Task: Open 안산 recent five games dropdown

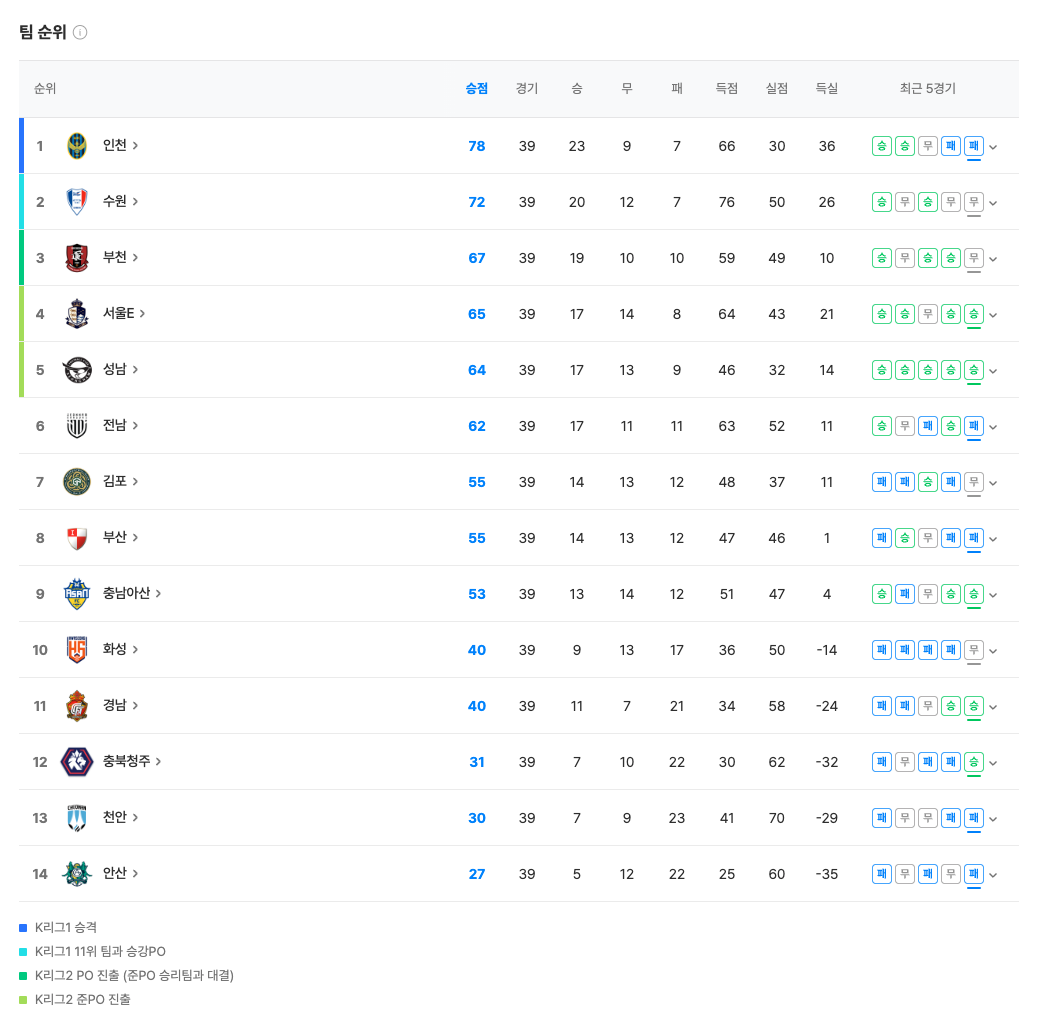Action: coord(992,875)
